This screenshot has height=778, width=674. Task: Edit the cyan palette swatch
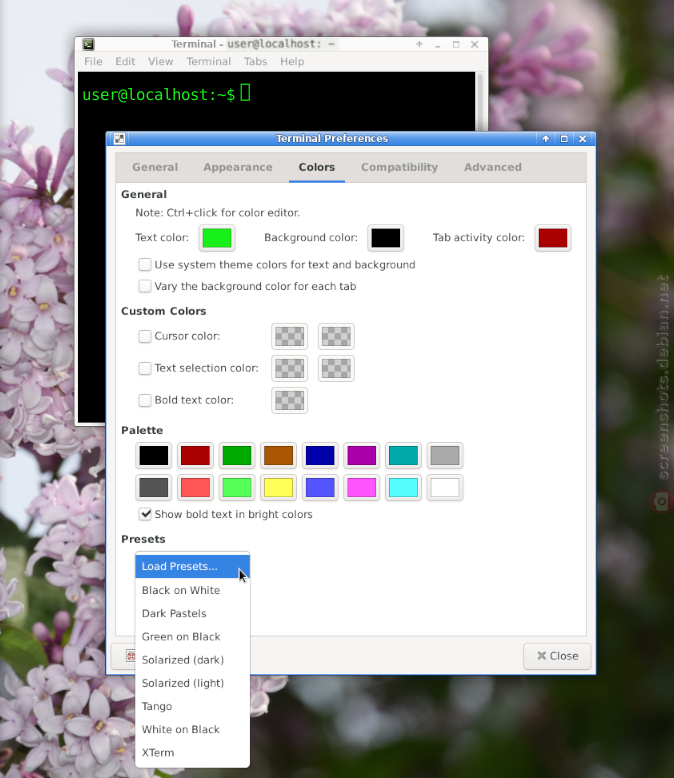coord(403,488)
